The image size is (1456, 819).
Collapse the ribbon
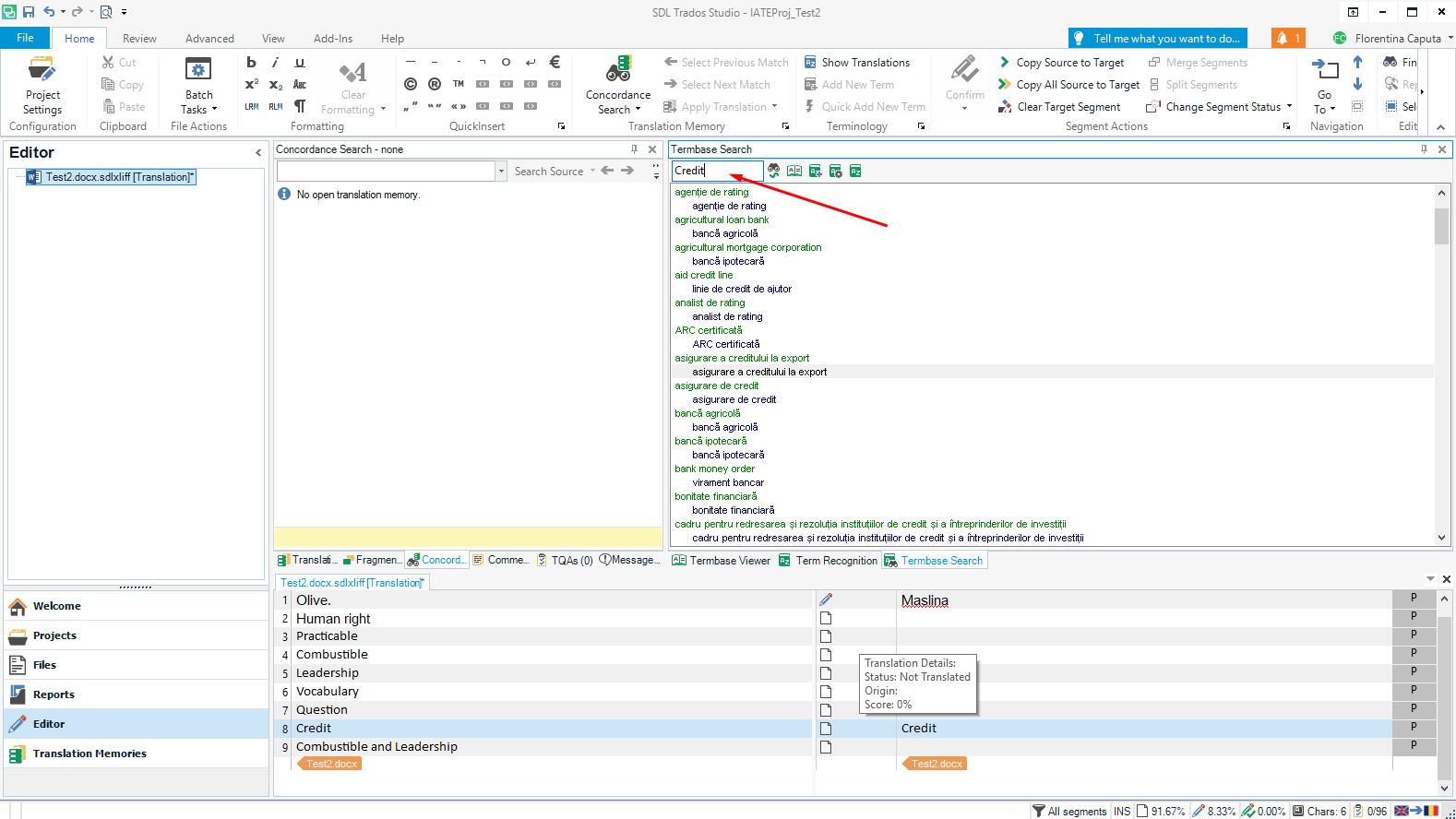pos(1442,126)
